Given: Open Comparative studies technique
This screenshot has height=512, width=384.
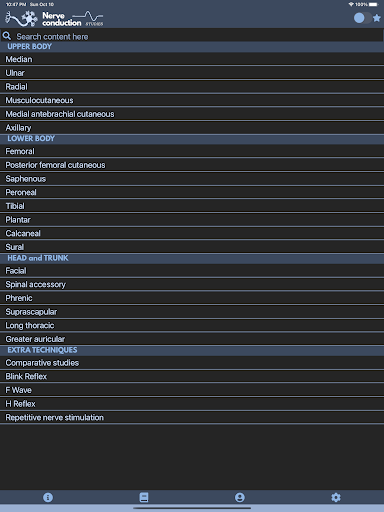Looking at the screenshot, I should (x=192, y=363).
